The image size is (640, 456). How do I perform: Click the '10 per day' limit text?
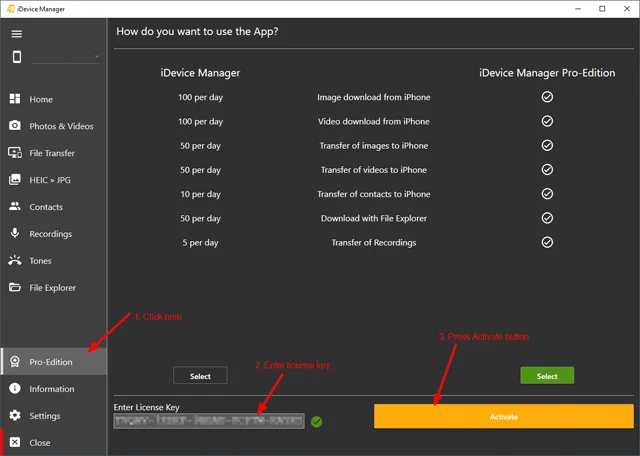click(200, 194)
